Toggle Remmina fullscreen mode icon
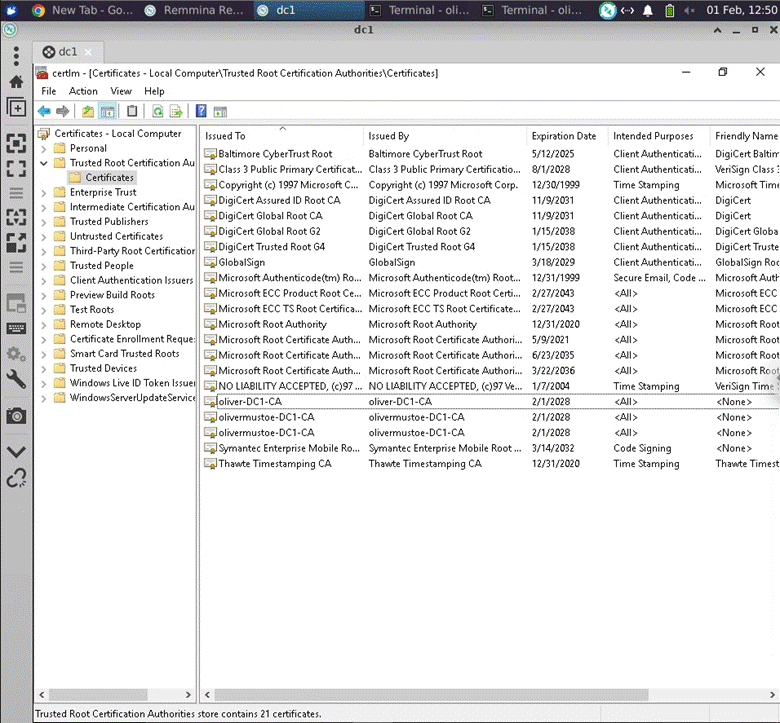This screenshot has height=723, width=780. click(16, 168)
